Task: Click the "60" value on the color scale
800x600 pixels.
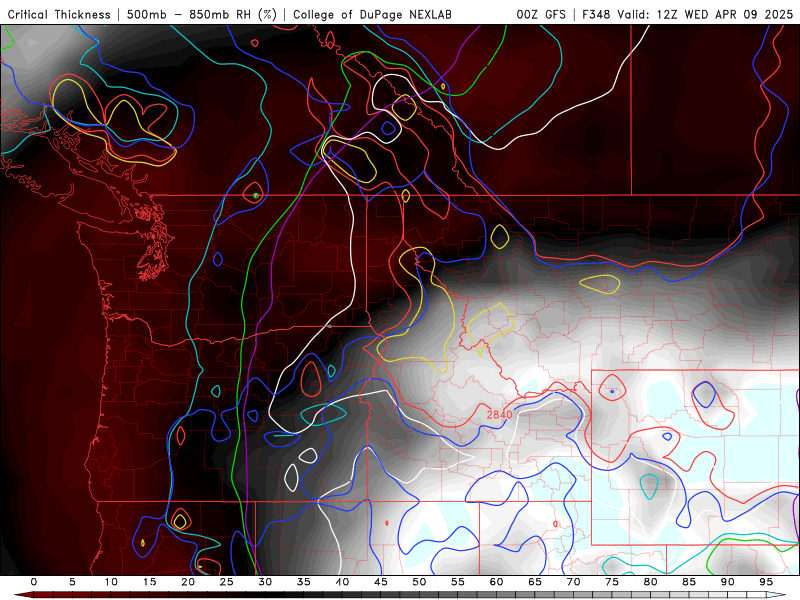Action: click(x=496, y=582)
